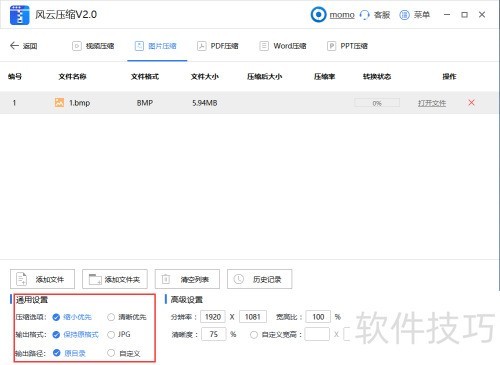
Task: Click the 清晰度 field showing 75
Action: 213,334
